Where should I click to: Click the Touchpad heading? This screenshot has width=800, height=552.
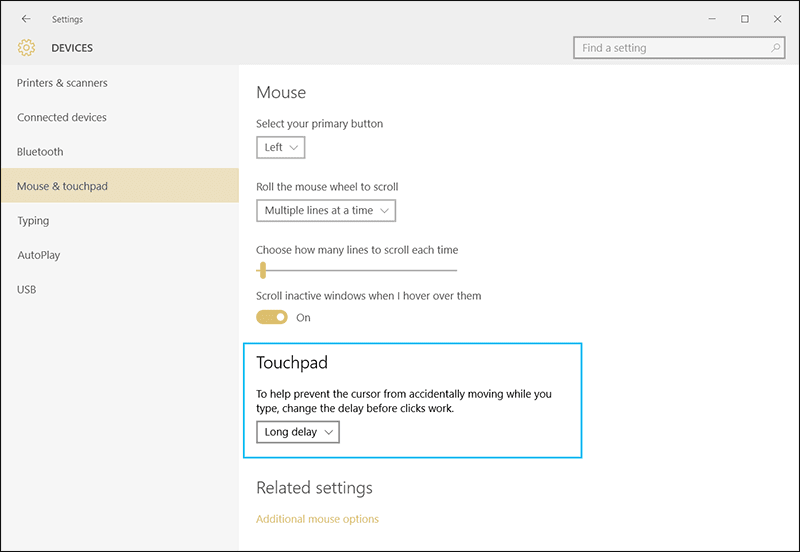click(292, 363)
